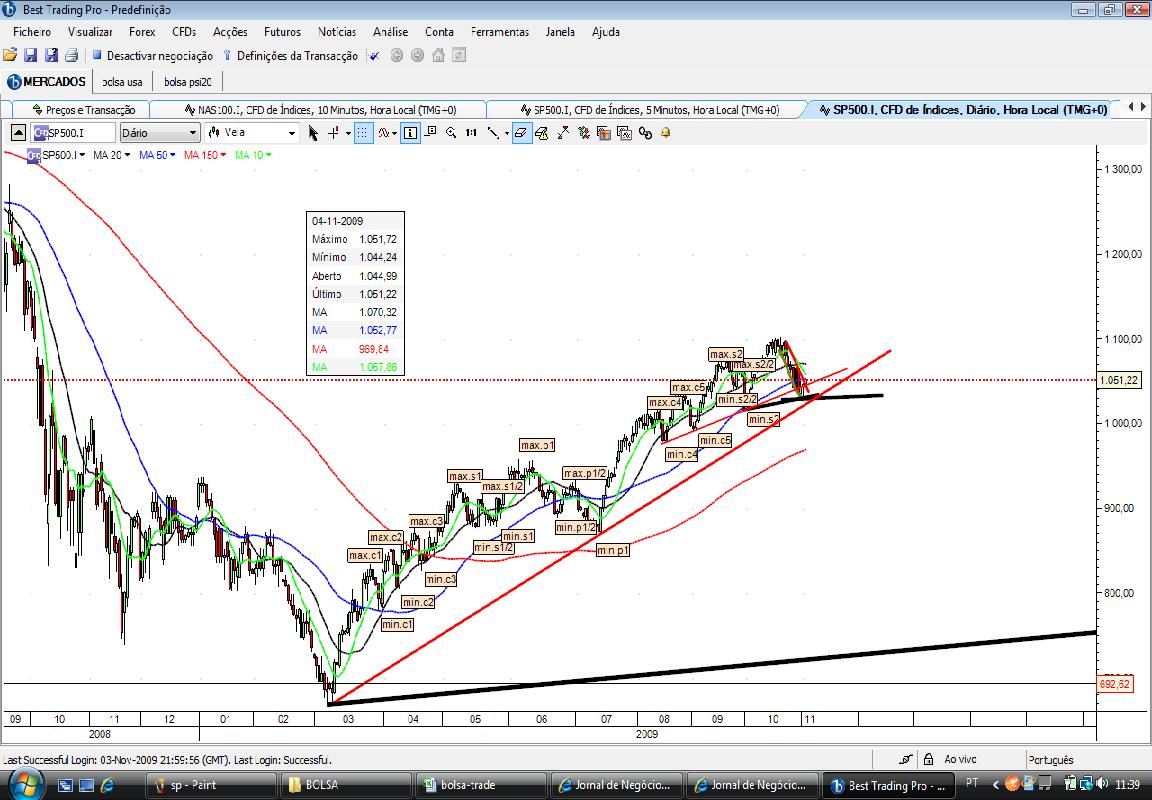Open the Ferramentas menu

(x=500, y=32)
